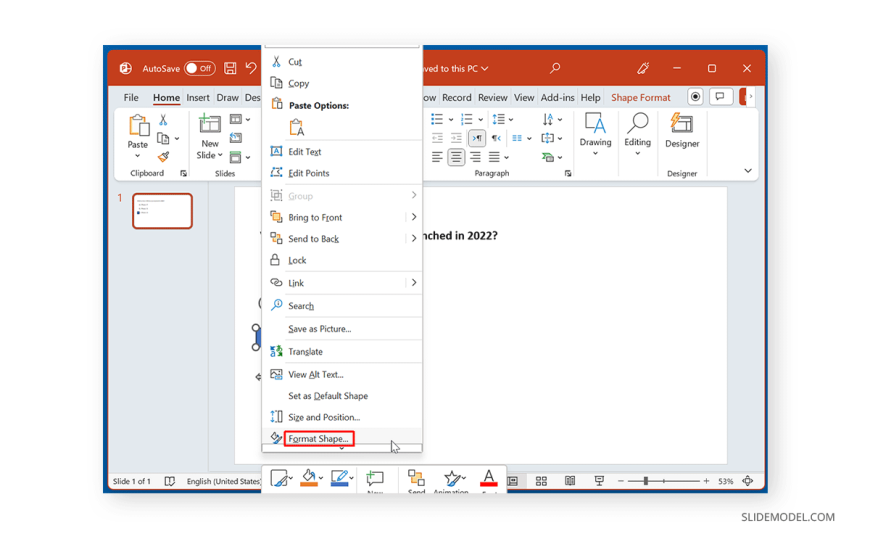Choose Format Shape from context menu
This screenshot has height=539, width=870.
[318, 439]
